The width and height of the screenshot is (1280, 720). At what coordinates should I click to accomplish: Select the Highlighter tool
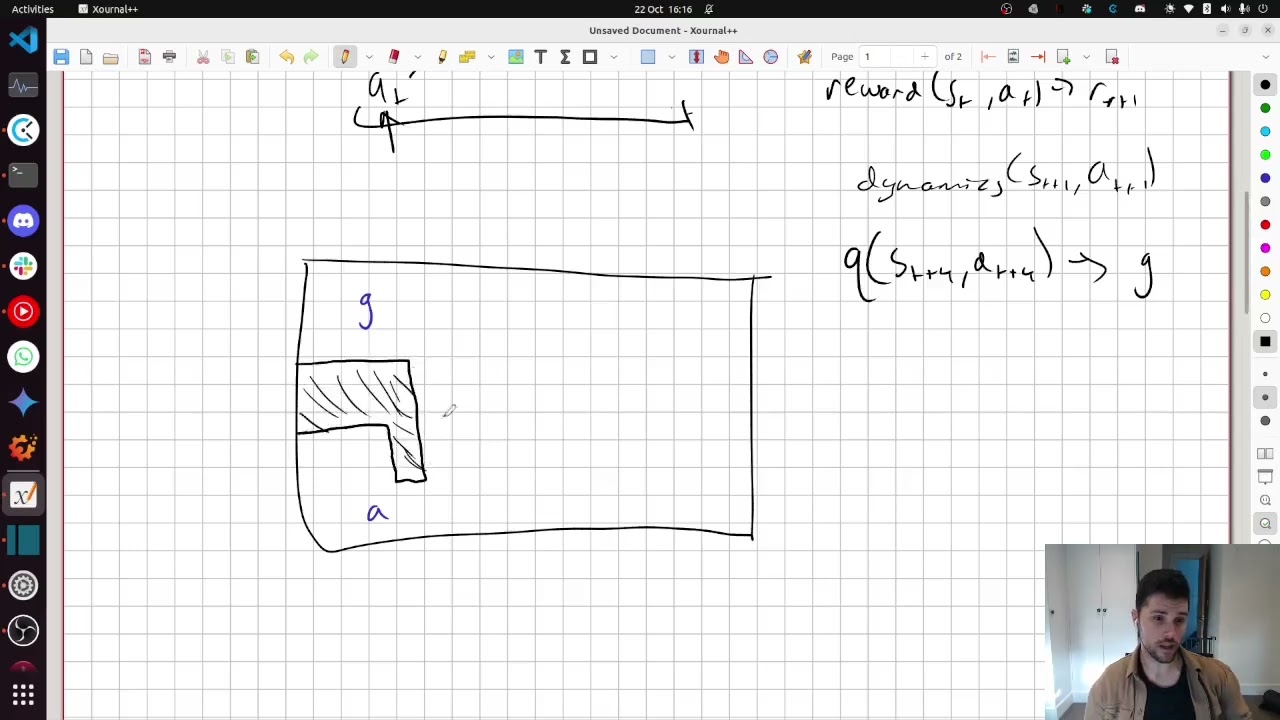(442, 57)
